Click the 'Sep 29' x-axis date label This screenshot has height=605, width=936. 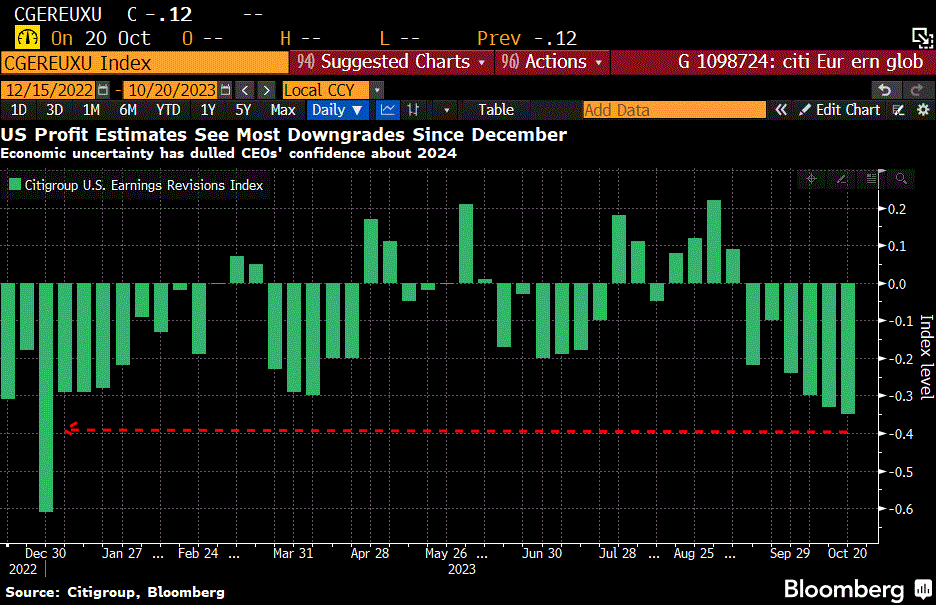coord(789,553)
